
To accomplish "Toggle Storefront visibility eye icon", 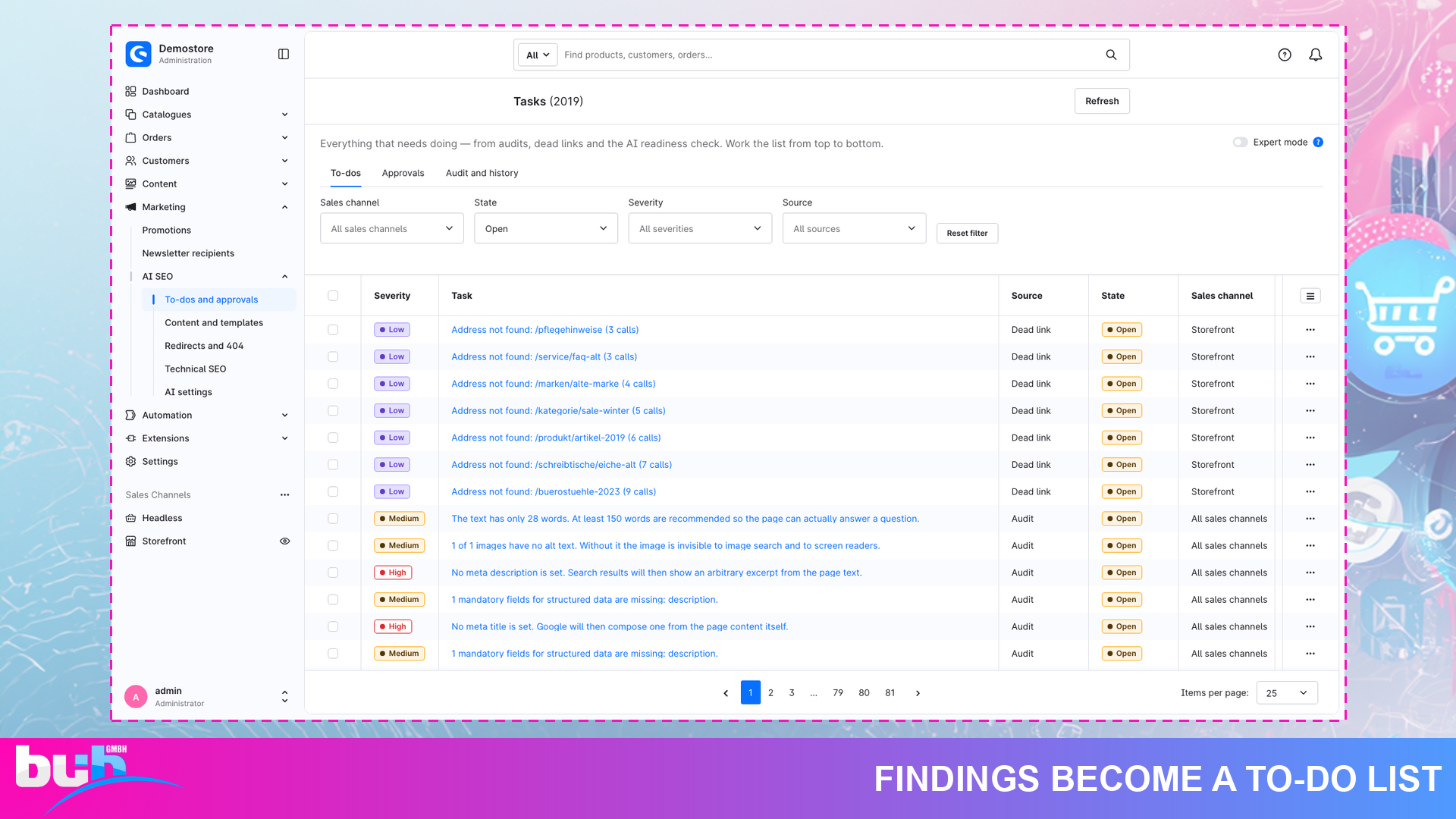I will [284, 541].
